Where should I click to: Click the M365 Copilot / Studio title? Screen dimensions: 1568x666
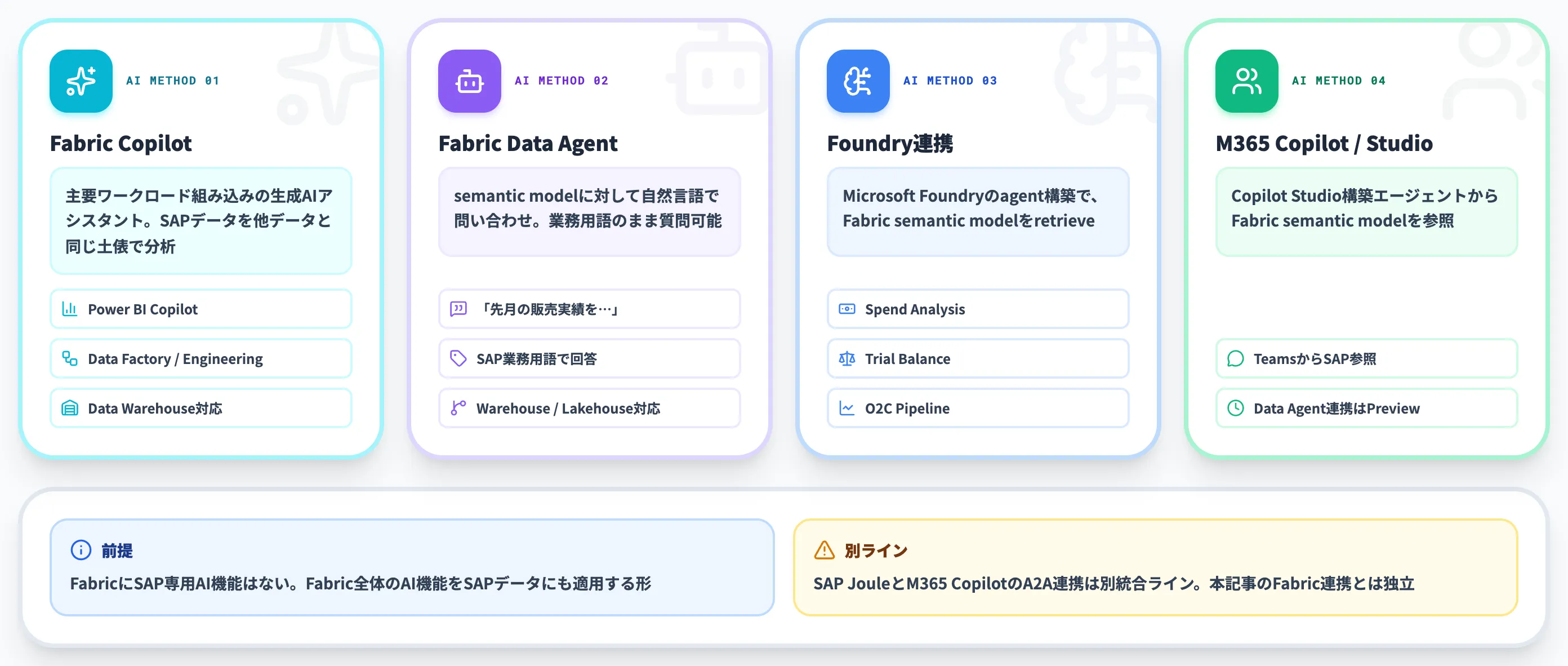point(1324,144)
